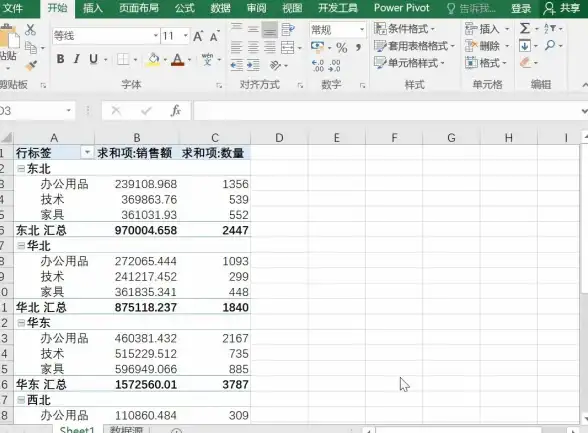Screen dimensions: 588x433
Task: Click the Cut scissors icon
Action: tap(30, 30)
